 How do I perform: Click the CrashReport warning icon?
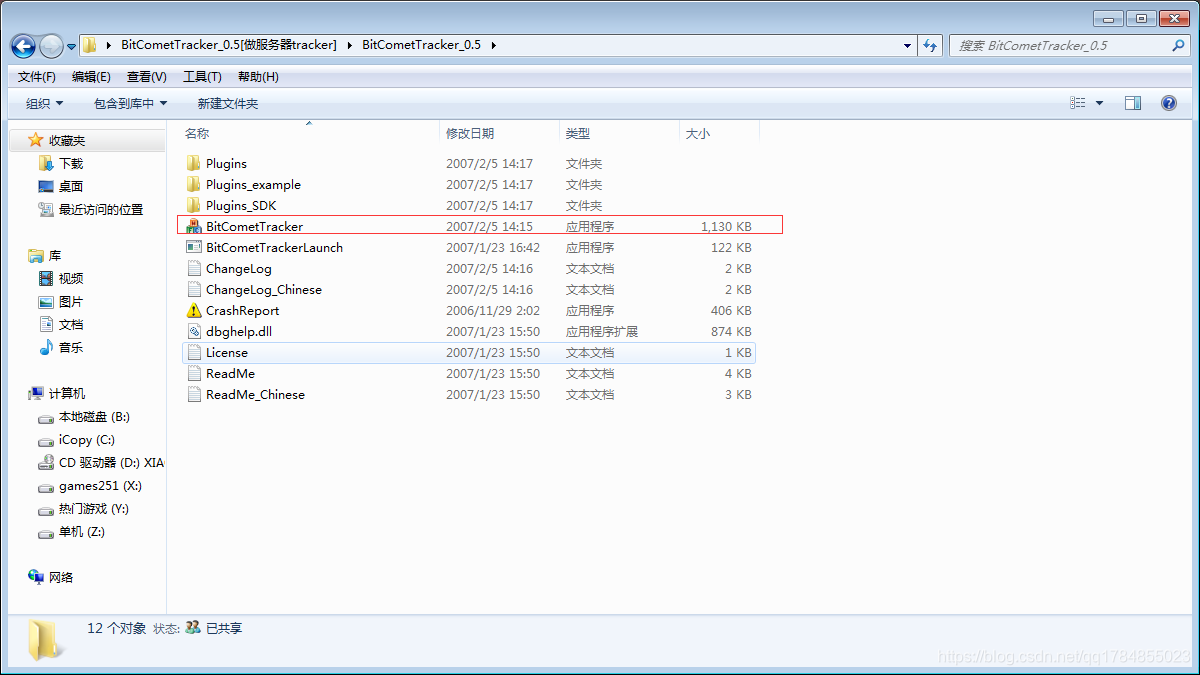coord(194,310)
